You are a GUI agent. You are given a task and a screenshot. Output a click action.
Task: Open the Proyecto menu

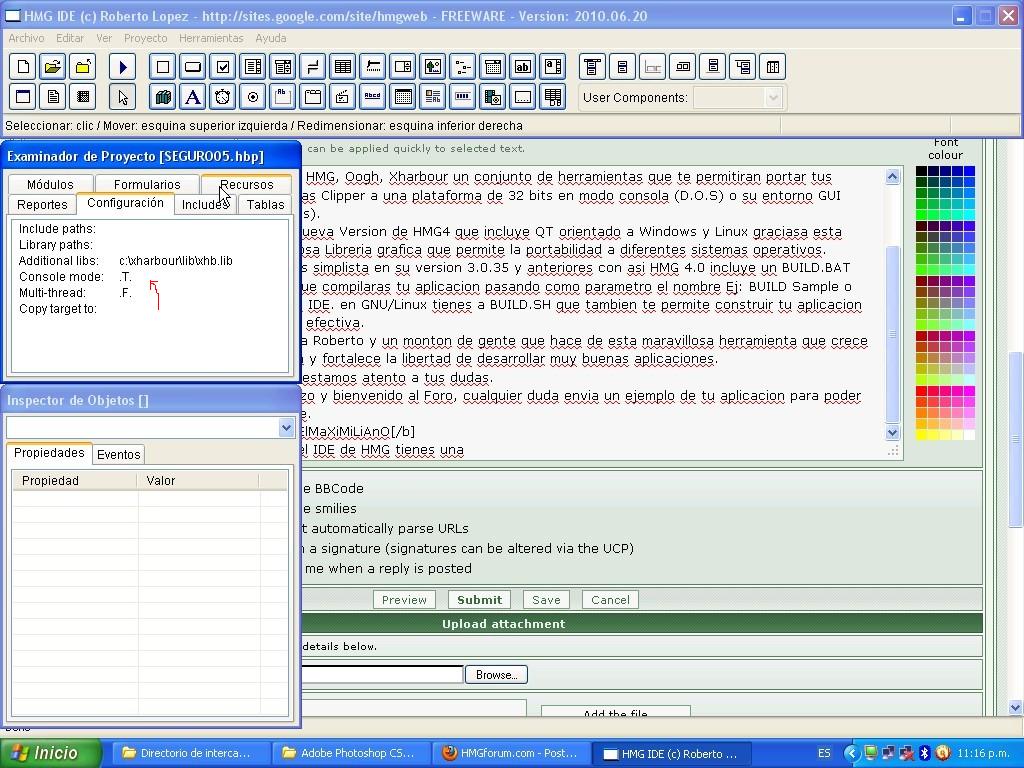pyautogui.click(x=145, y=38)
